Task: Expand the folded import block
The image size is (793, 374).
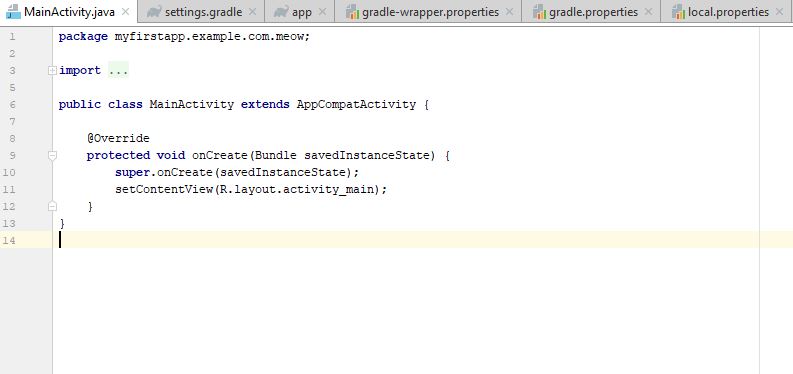Action: (x=52, y=71)
